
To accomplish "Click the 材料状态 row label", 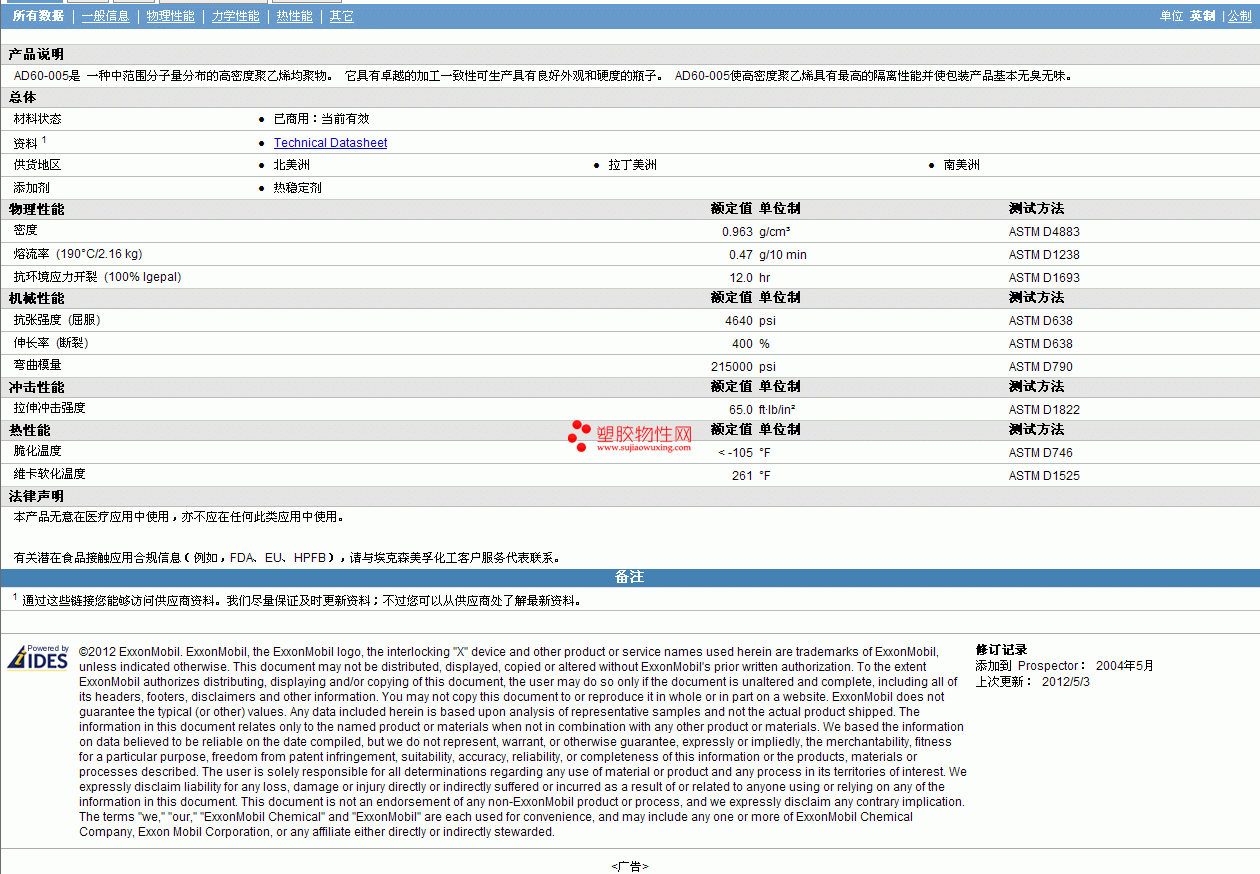I will 37,119.
